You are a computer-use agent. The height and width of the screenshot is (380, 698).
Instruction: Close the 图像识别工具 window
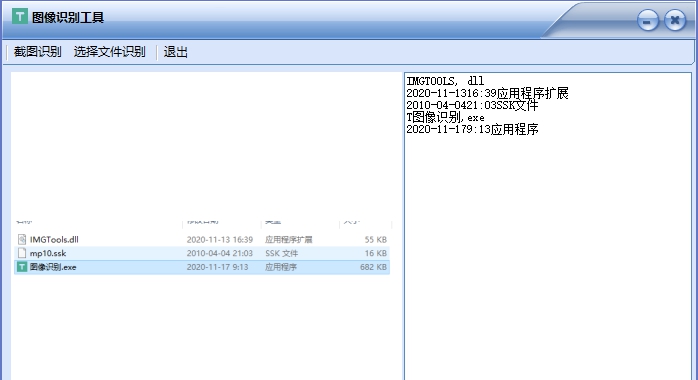coord(675,20)
